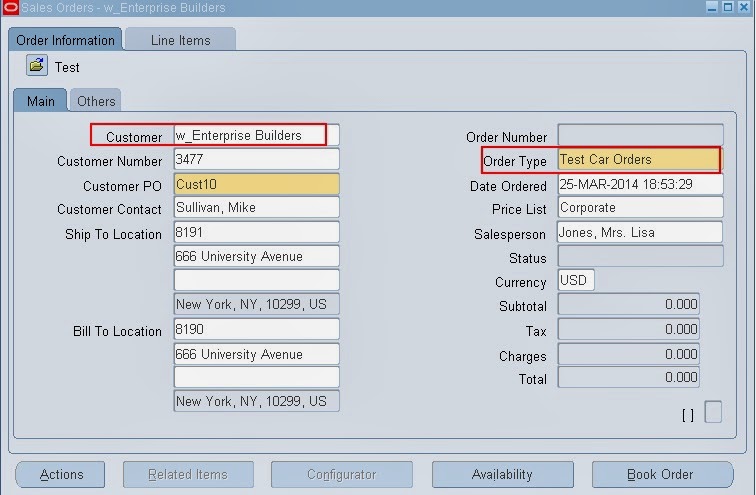
Task: Close the Sales Orders window
Action: tap(744, 7)
